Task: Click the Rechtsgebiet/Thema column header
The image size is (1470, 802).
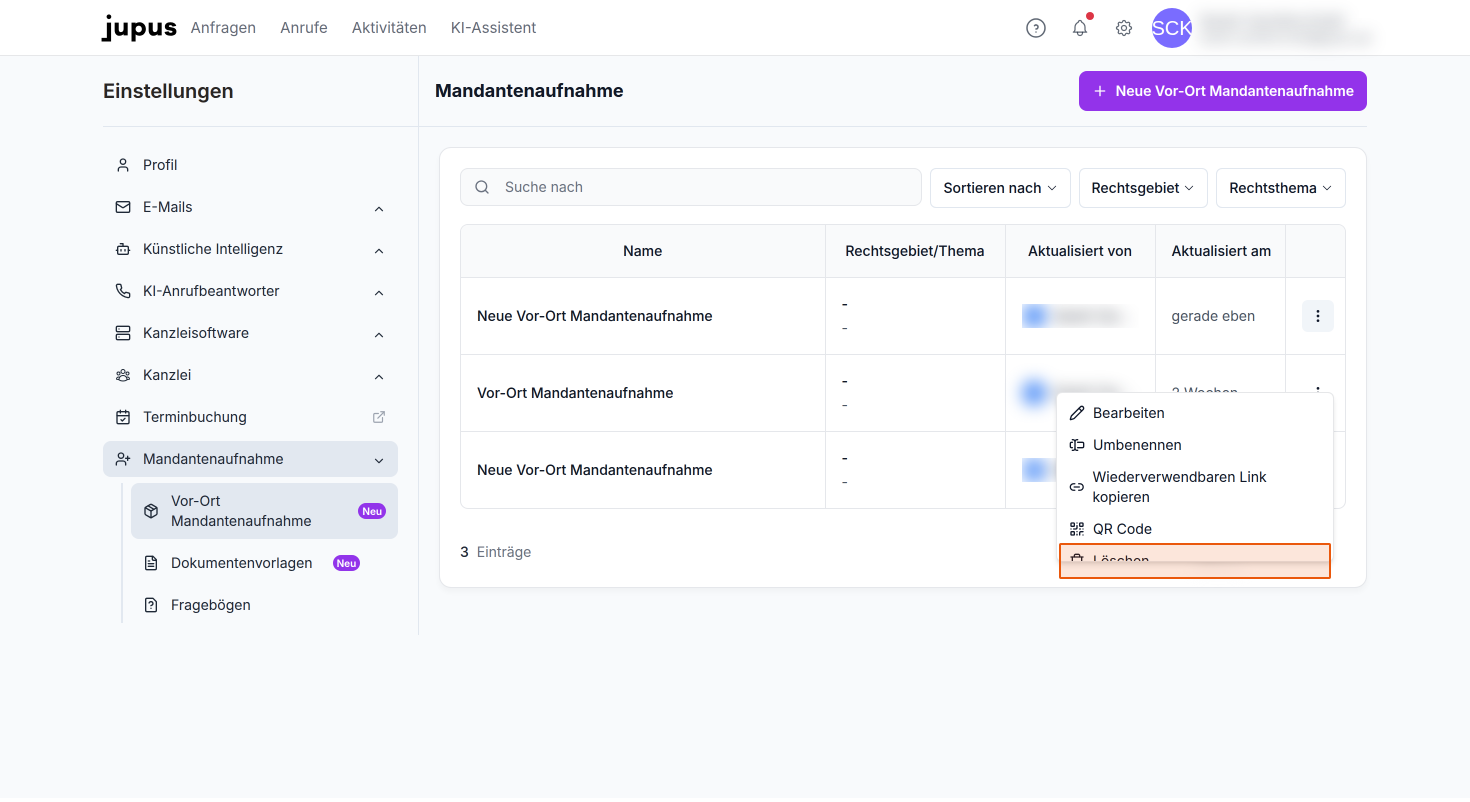Action: point(915,251)
